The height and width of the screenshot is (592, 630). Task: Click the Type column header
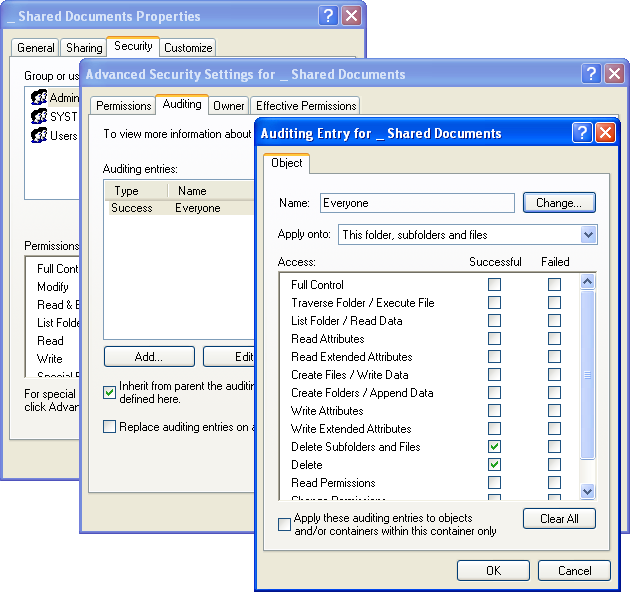137,191
